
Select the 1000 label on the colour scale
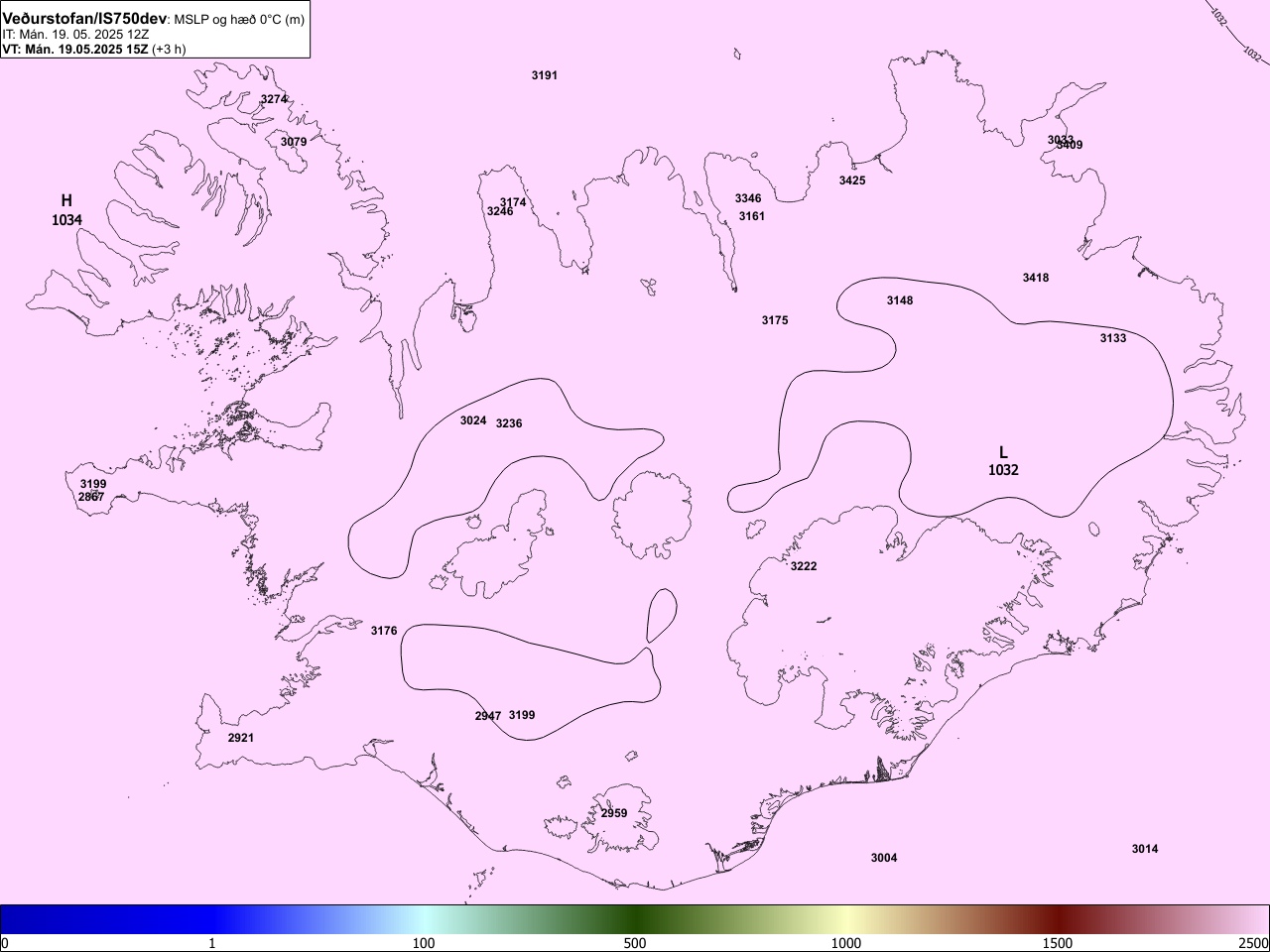(846, 943)
